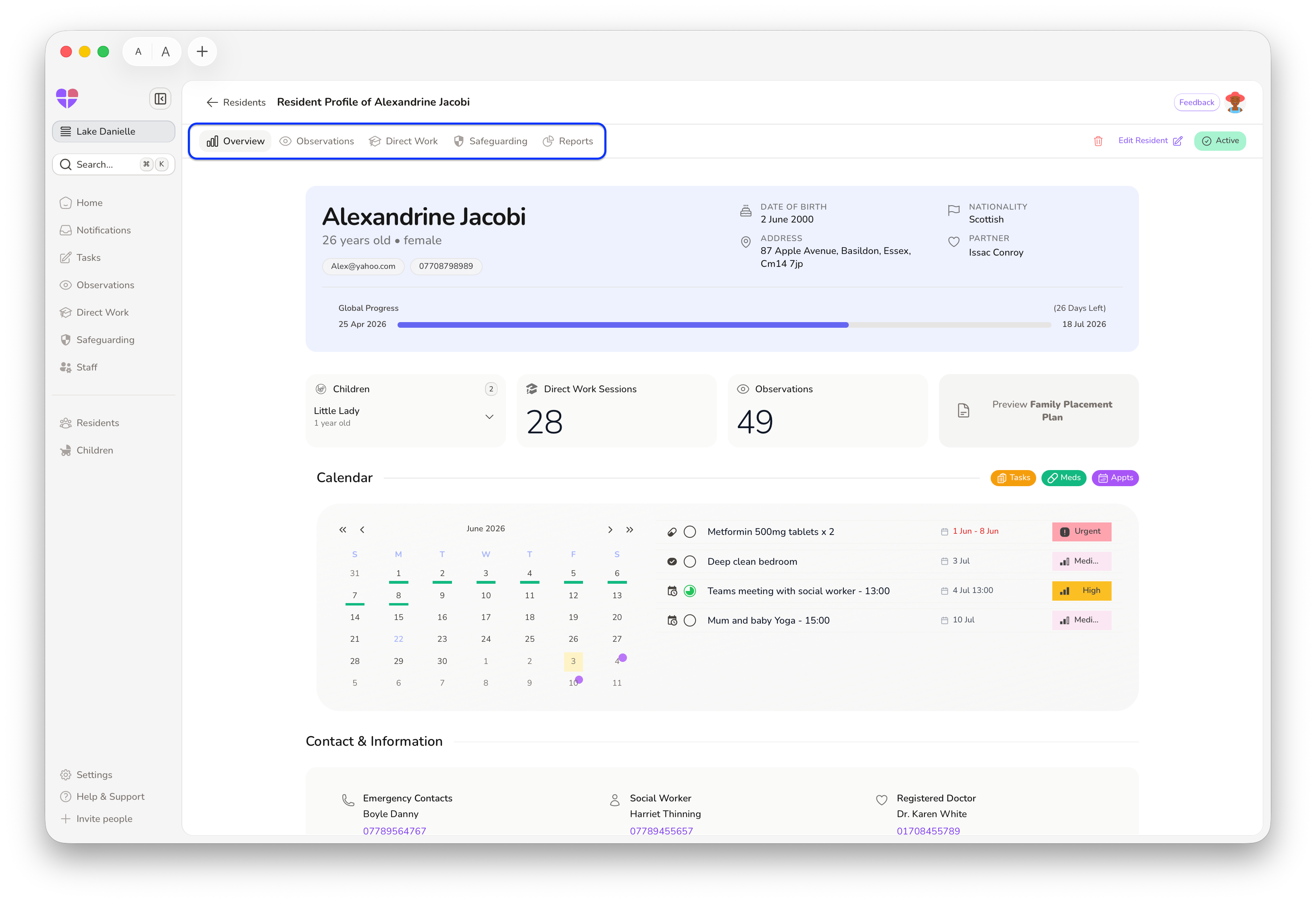Collapse the sidebar panel icon
This screenshot has height=903, width=1316.
pyautogui.click(x=160, y=99)
